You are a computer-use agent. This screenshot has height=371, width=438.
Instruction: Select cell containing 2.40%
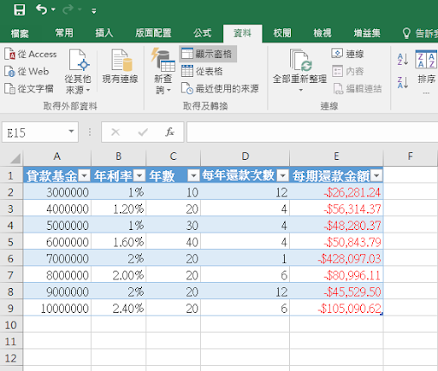[119, 308]
